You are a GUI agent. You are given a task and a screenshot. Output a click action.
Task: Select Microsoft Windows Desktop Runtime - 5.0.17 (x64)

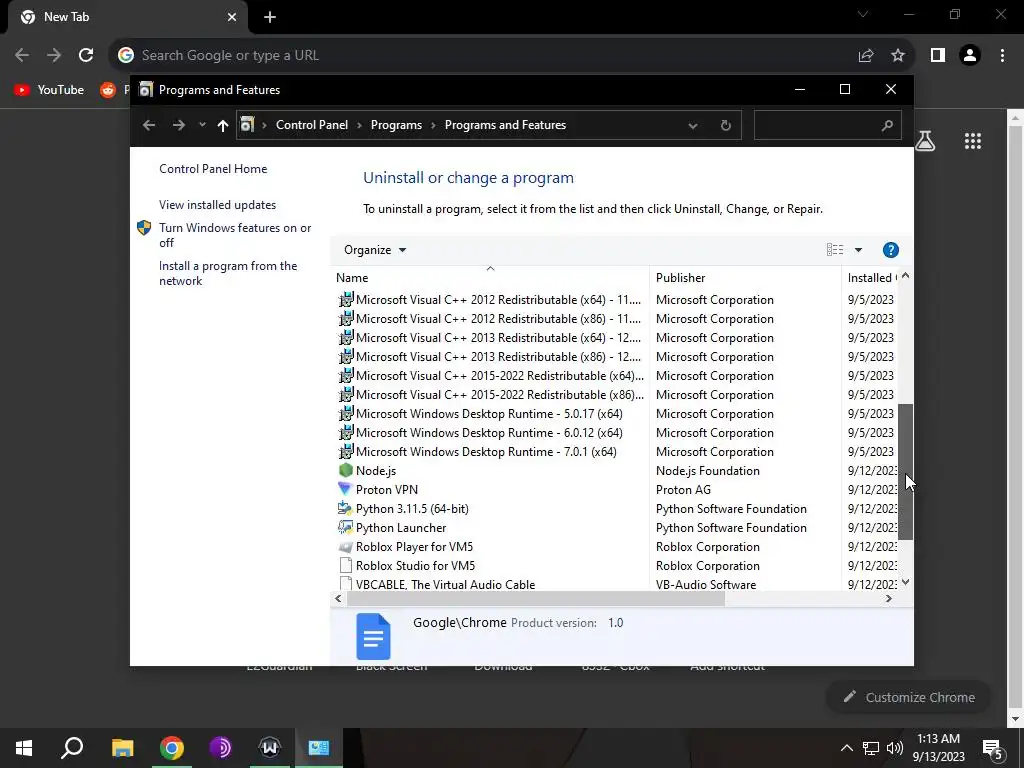tap(489, 413)
